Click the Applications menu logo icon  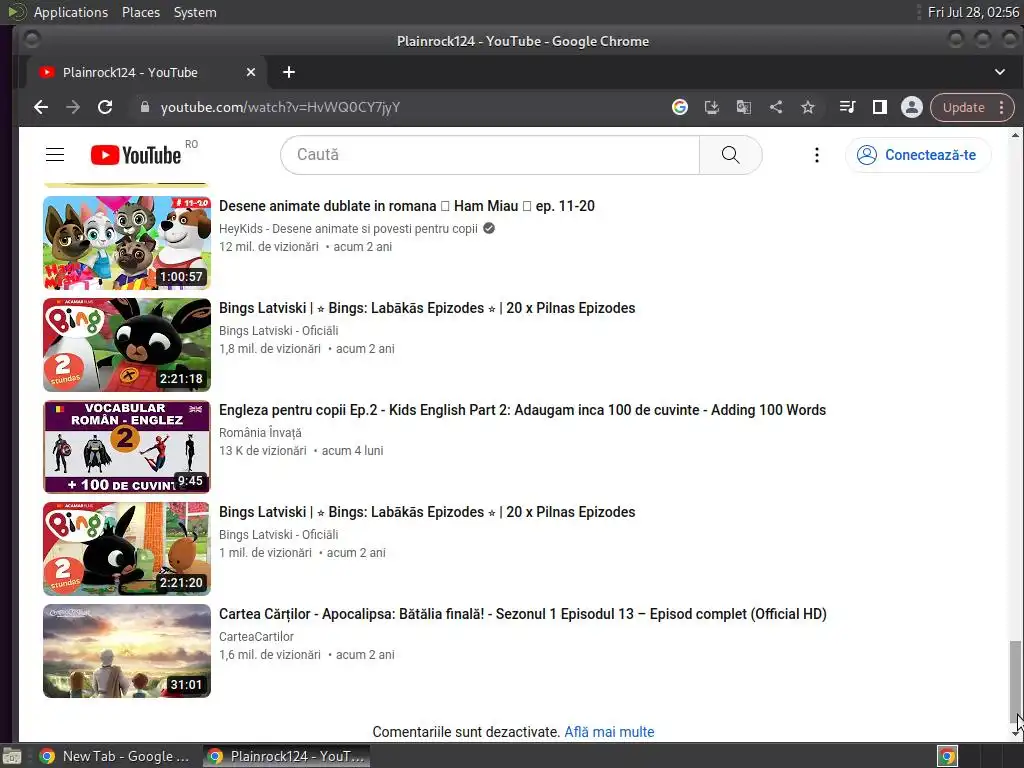17,12
